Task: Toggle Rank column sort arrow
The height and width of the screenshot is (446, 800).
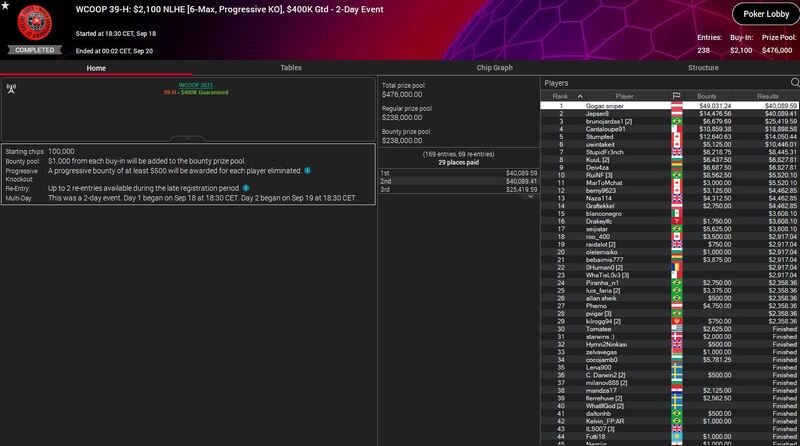Action: pos(580,96)
